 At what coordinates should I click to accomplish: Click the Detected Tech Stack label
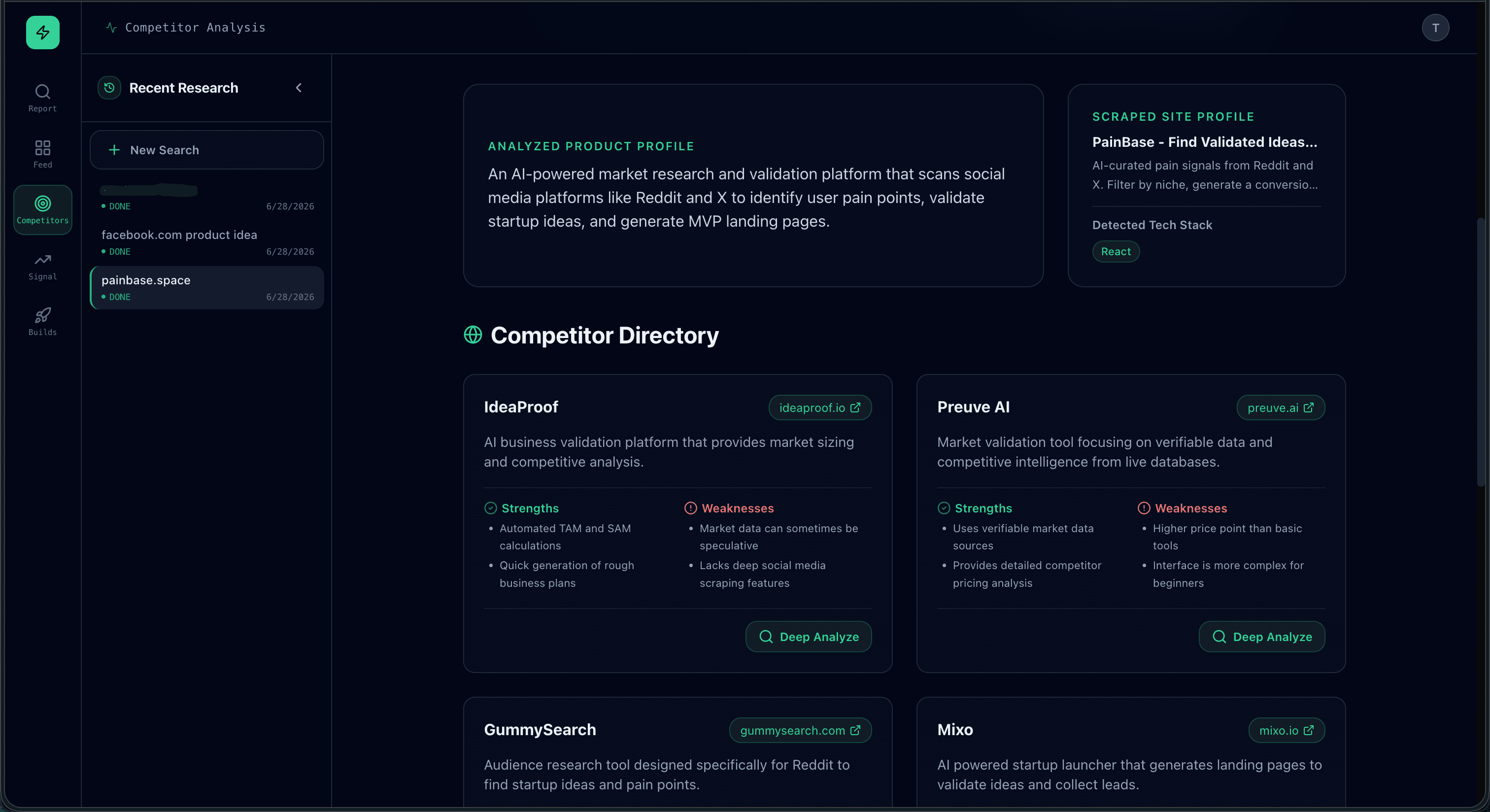point(1151,225)
